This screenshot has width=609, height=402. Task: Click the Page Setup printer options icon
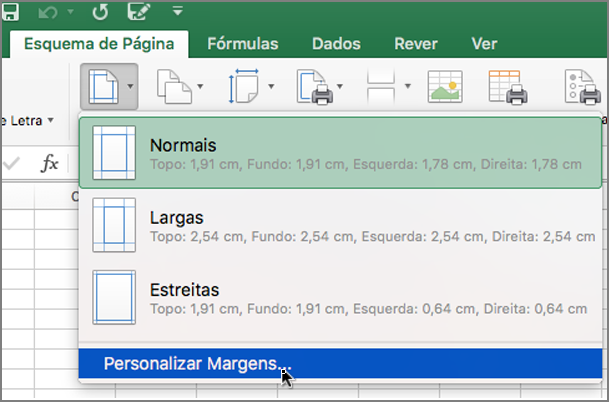pyautogui.click(x=583, y=87)
